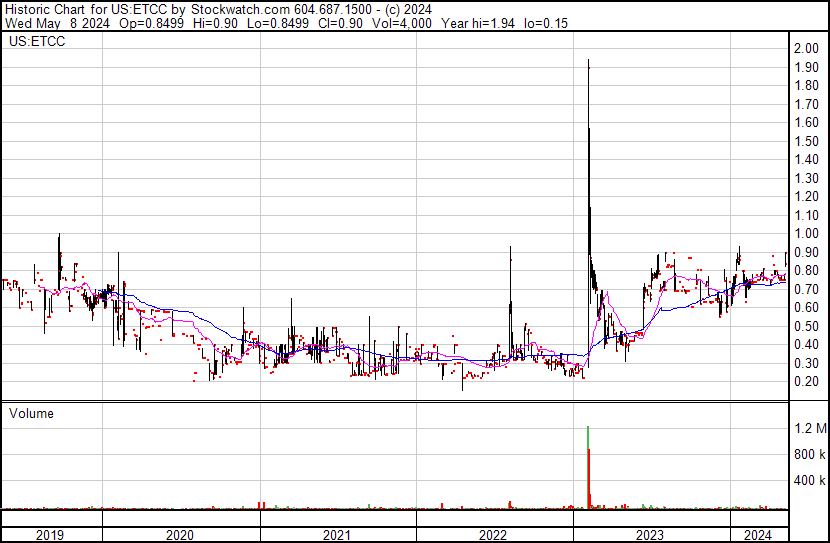Click the Lo=0.8499 header value
Screen dimensions: 830x543
click(x=278, y=23)
